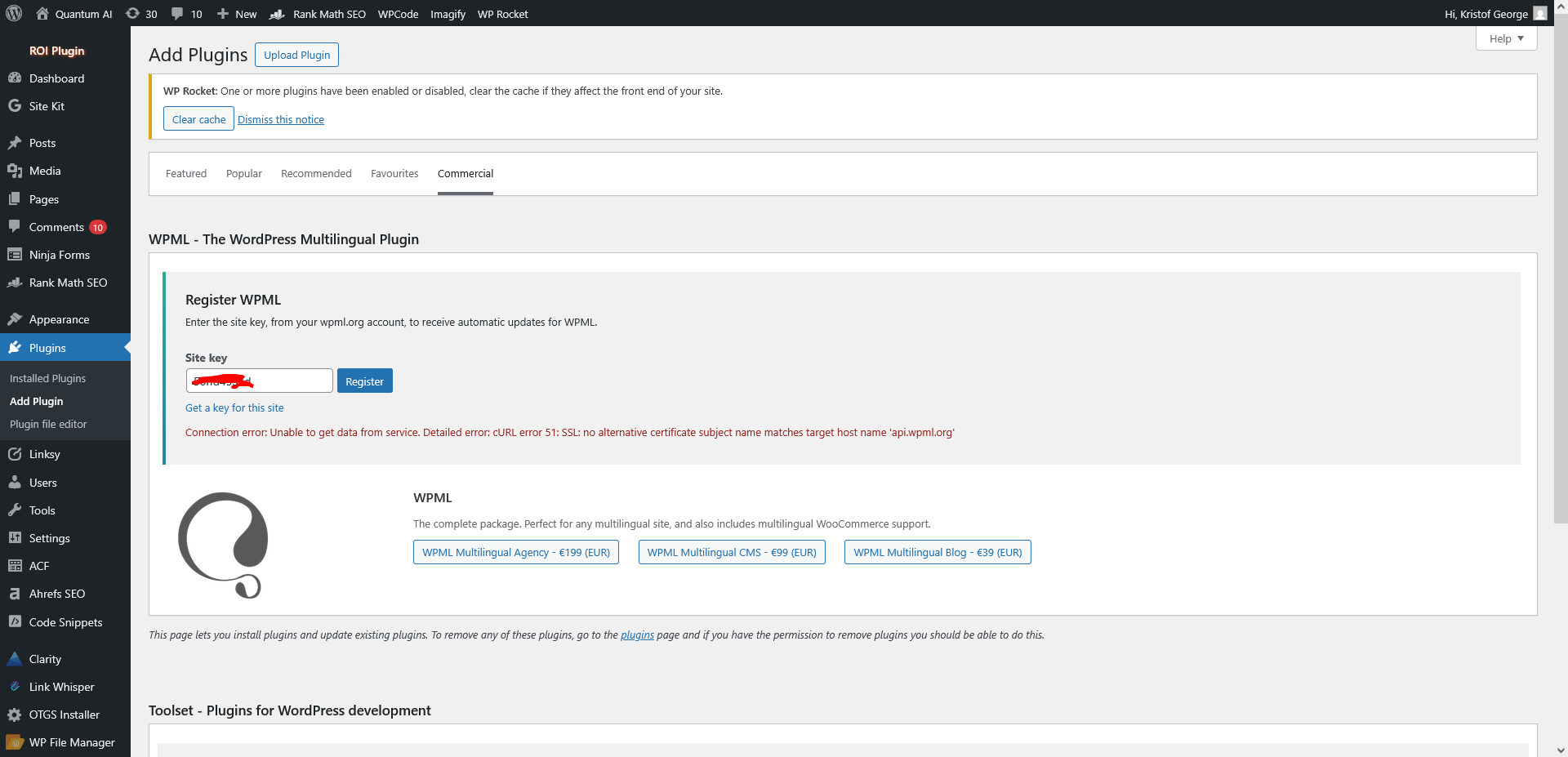Click the WPML logo image
The image size is (1568, 757).
point(223,545)
